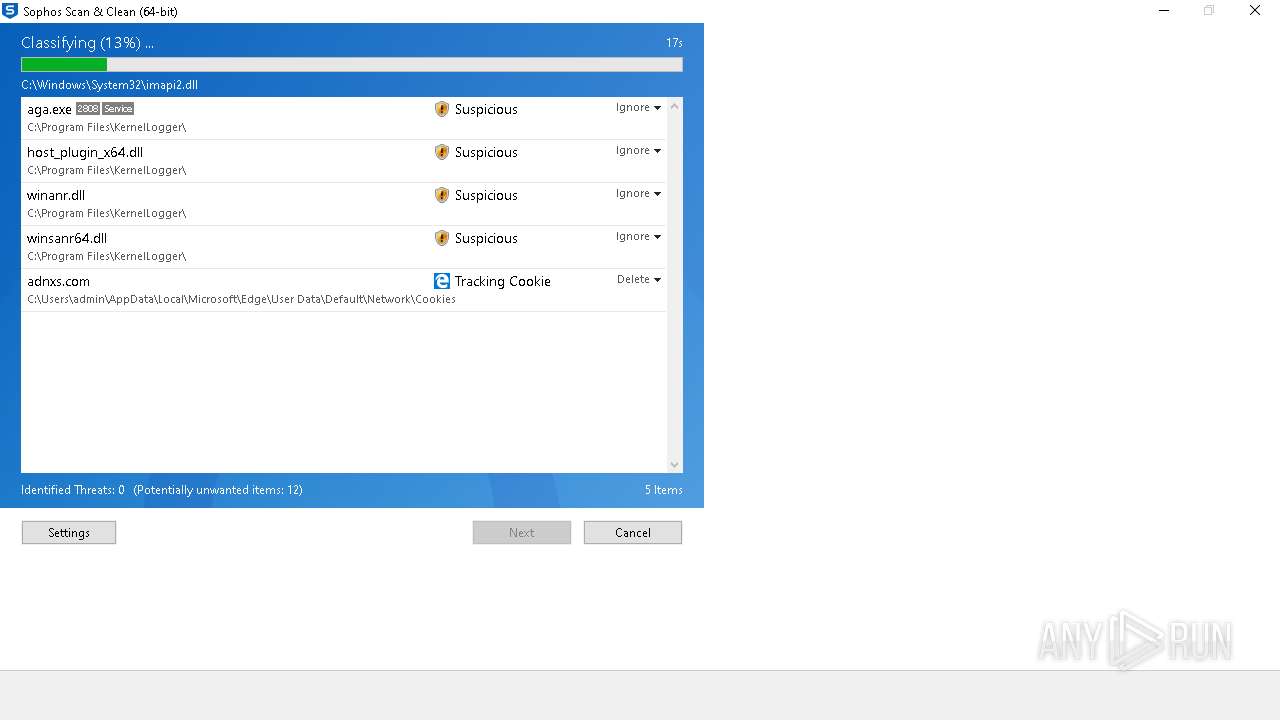Screen dimensions: 1280x720
Task: Click the Classifying (13%) status text
Action: [x=87, y=43]
